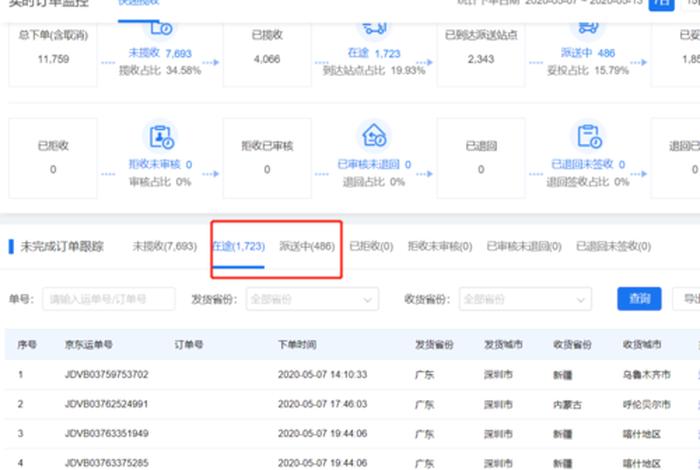Switch to the 已审核未退回(0) tab
700x470 pixels.
[x=524, y=246]
